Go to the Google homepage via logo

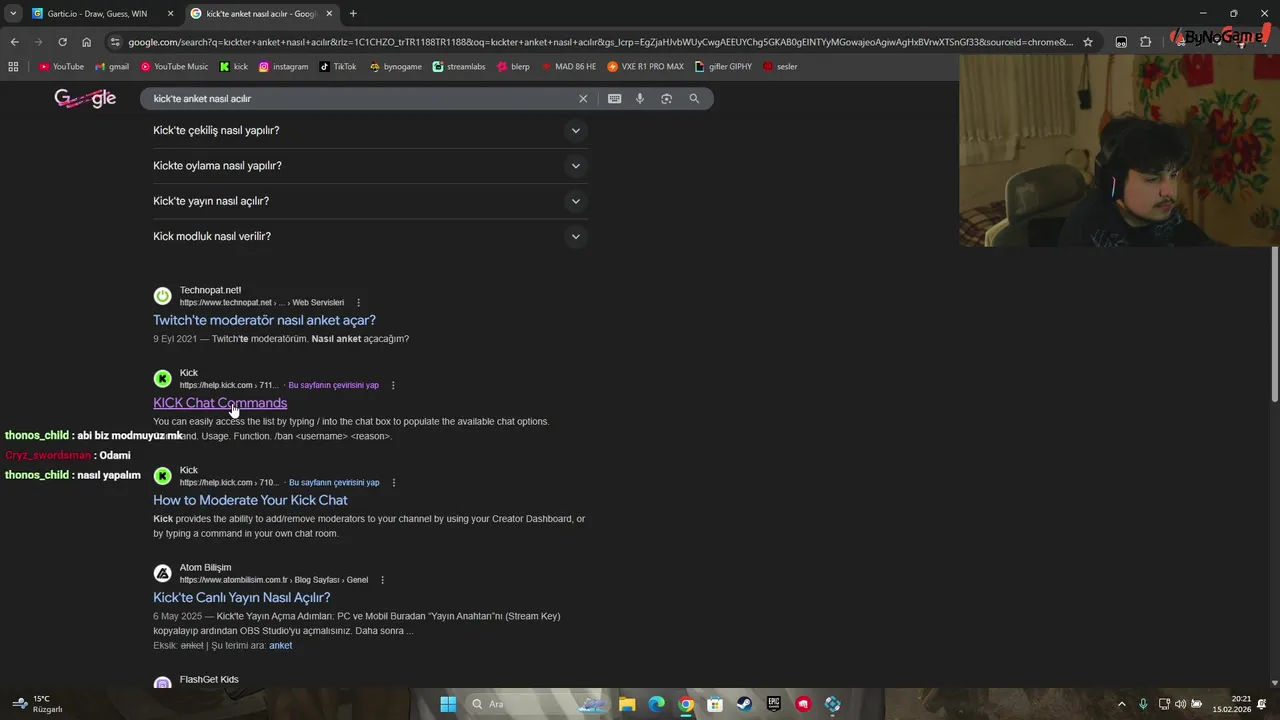[x=85, y=98]
